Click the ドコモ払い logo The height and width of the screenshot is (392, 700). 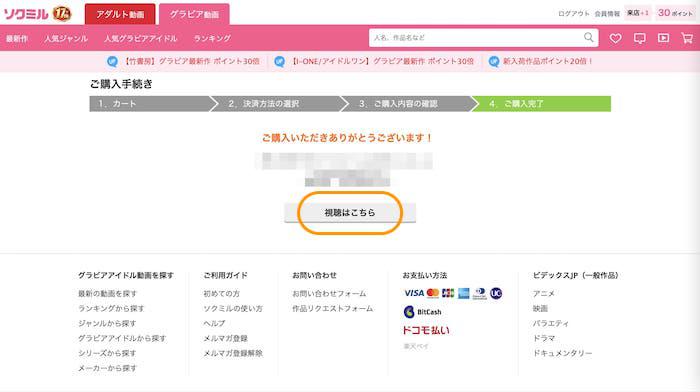[426, 330]
